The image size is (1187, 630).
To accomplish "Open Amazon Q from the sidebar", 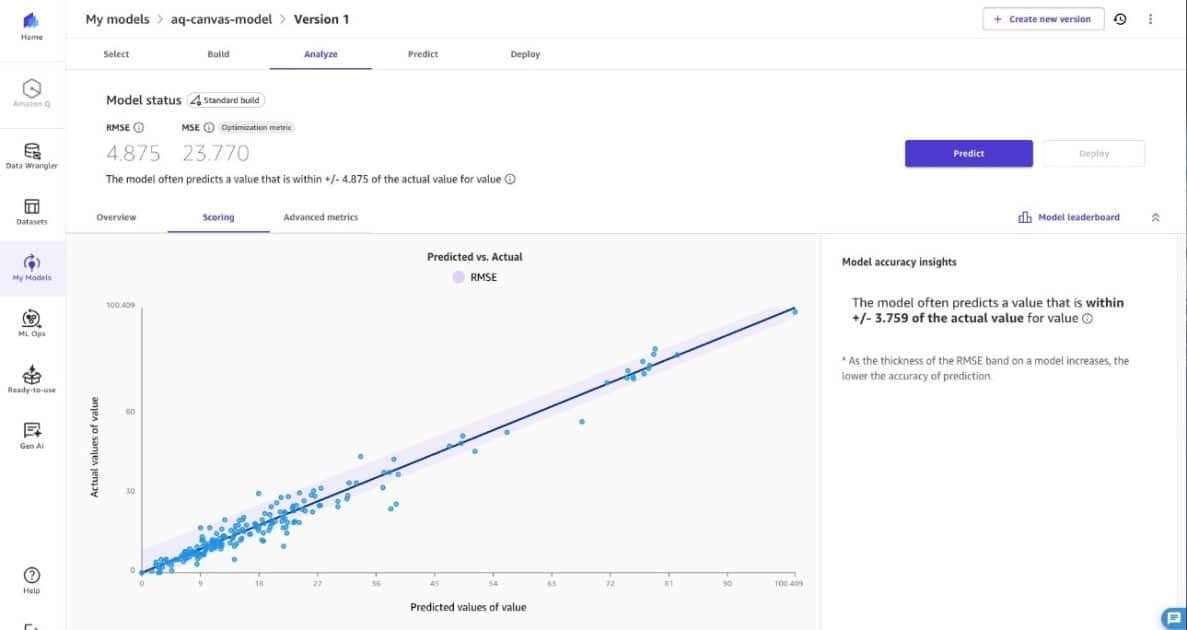I will [32, 92].
